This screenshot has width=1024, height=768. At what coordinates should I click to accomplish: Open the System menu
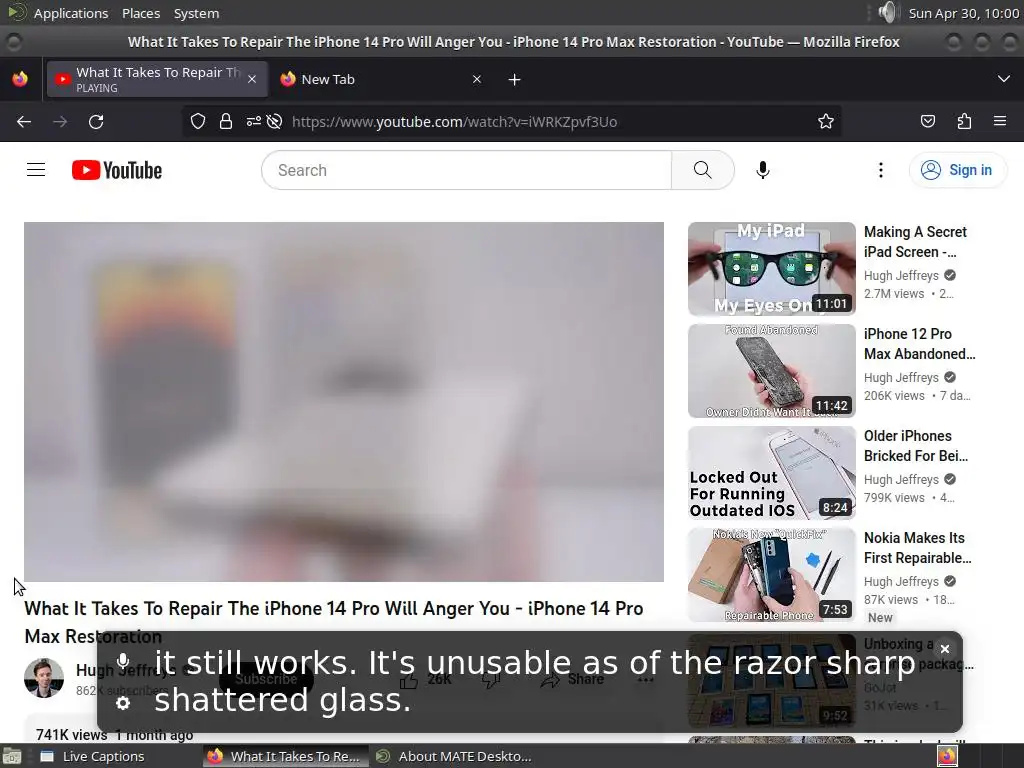click(196, 13)
